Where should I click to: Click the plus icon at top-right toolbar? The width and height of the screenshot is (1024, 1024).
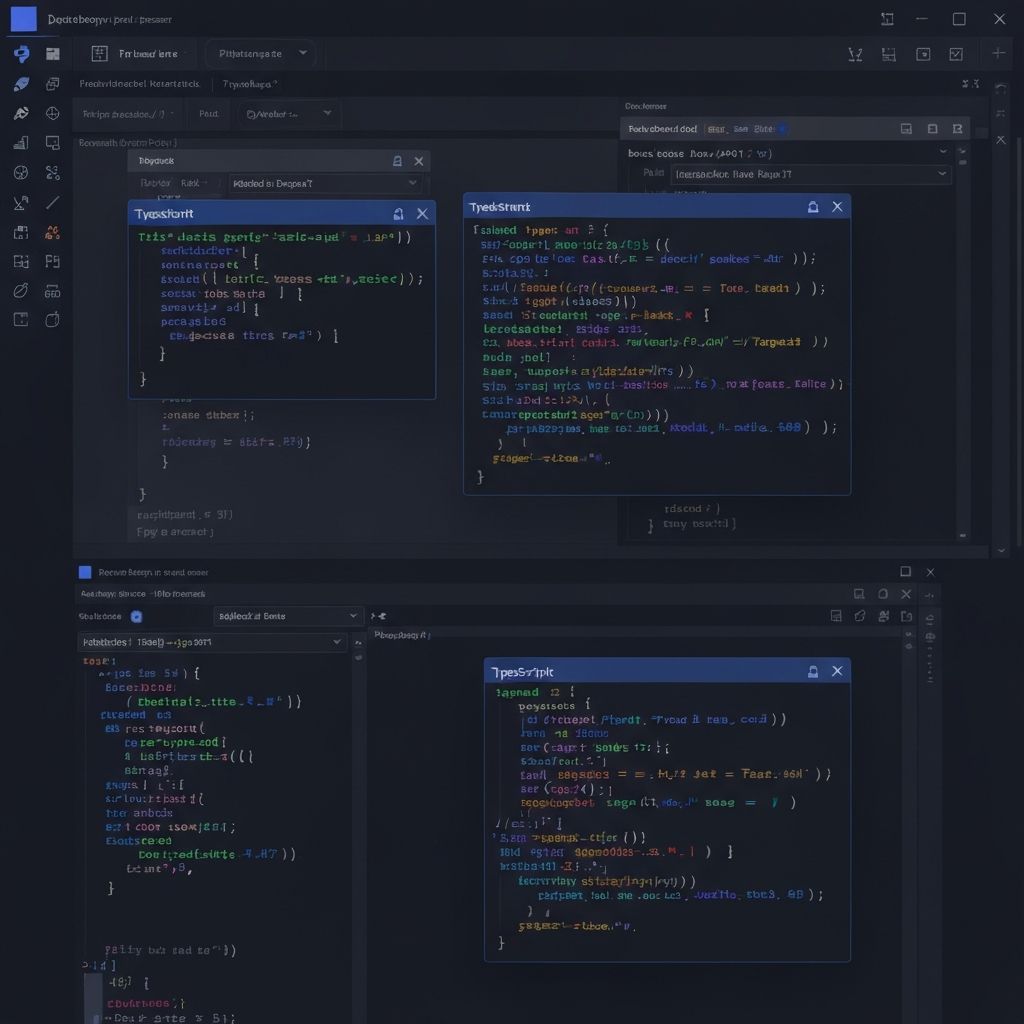click(997, 53)
